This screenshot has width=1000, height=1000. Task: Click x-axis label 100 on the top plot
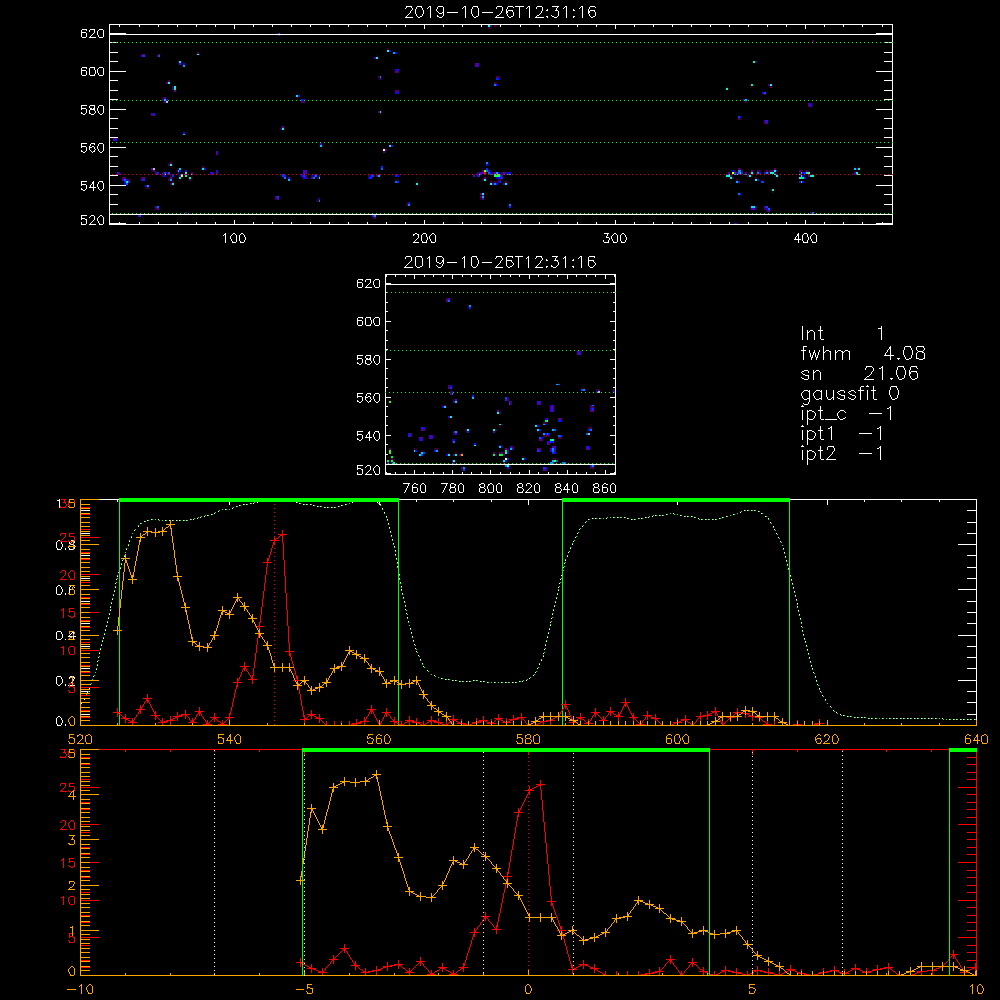(234, 239)
